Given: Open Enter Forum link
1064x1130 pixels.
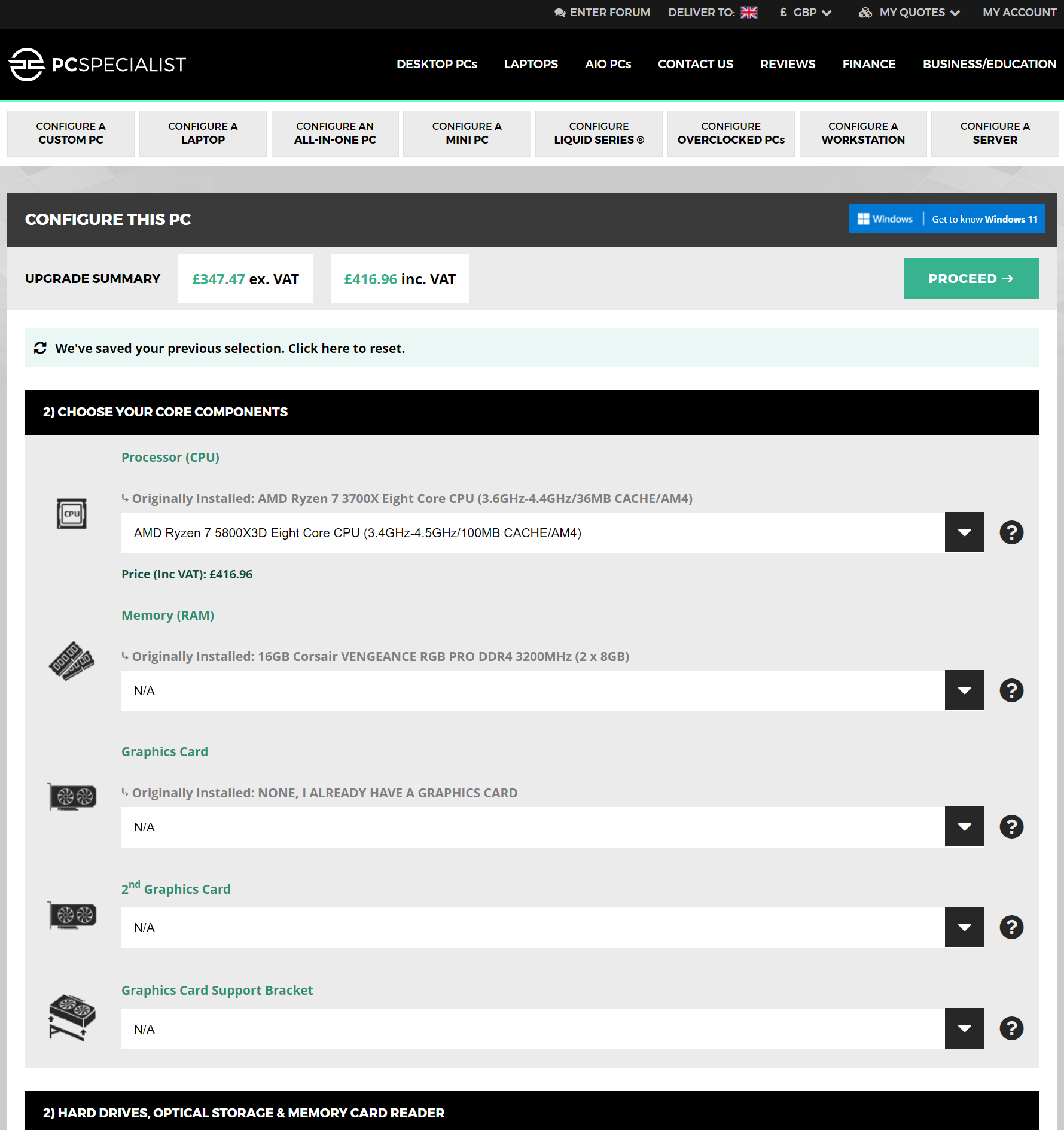Looking at the screenshot, I should [x=602, y=13].
